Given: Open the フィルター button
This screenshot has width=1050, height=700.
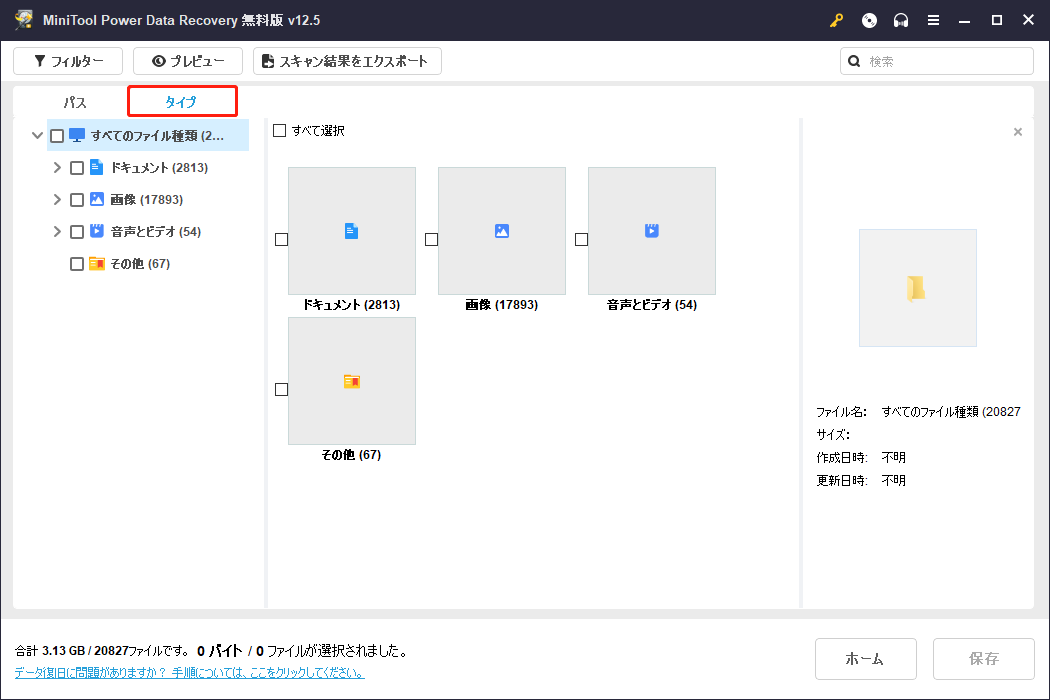Looking at the screenshot, I should [68, 61].
